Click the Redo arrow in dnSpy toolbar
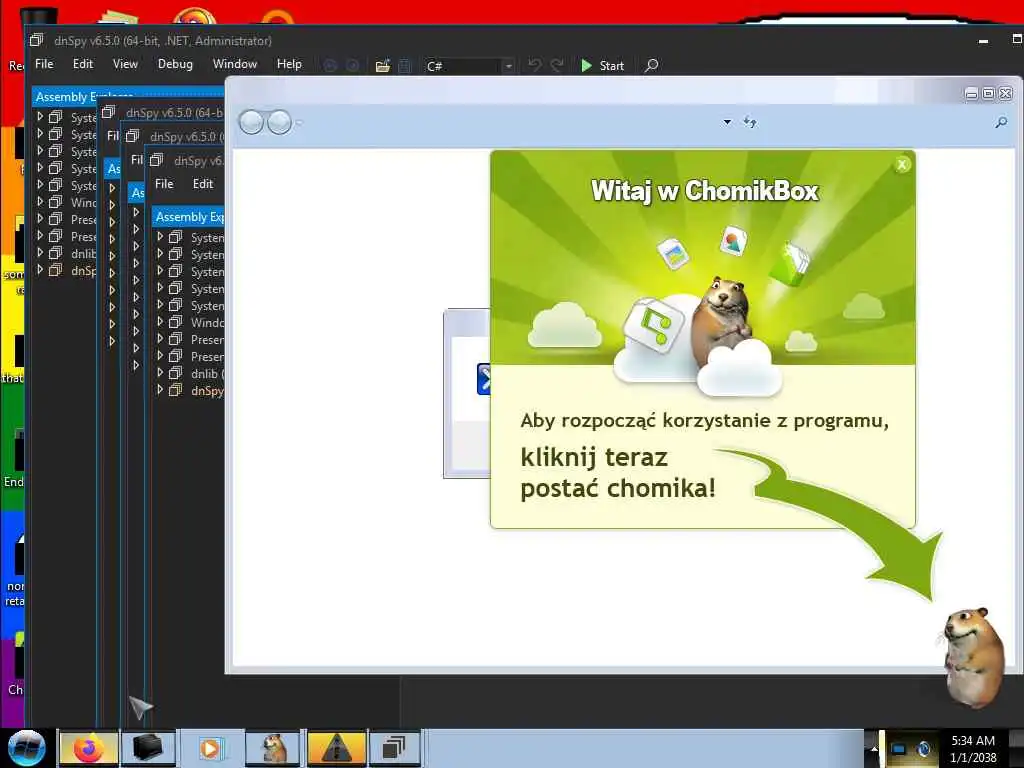The height and width of the screenshot is (768, 1024). coord(557,65)
